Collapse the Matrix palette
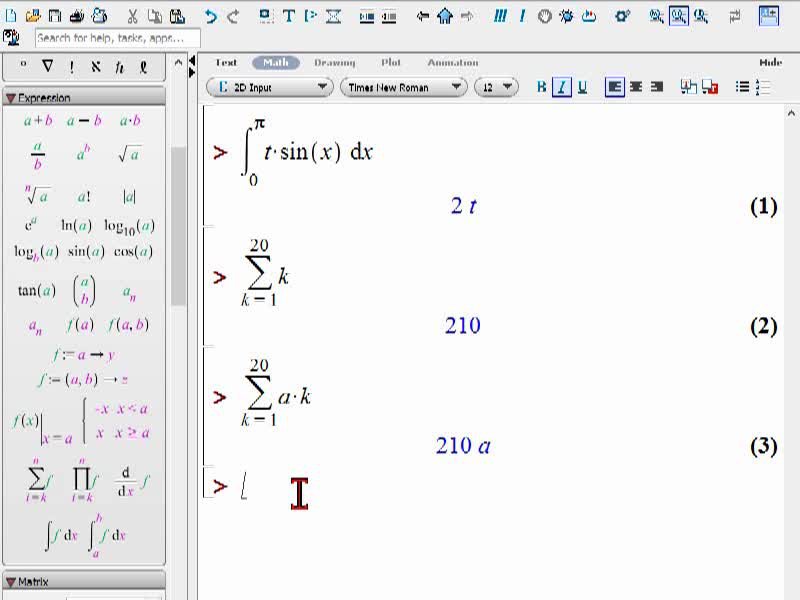Viewport: 800px width, 600px height. click(x=11, y=582)
